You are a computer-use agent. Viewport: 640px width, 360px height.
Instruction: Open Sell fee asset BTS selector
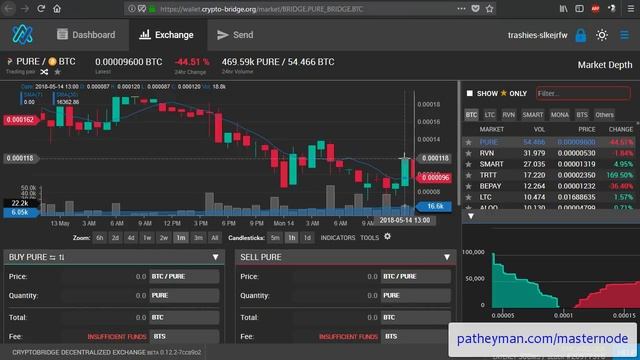coord(416,336)
